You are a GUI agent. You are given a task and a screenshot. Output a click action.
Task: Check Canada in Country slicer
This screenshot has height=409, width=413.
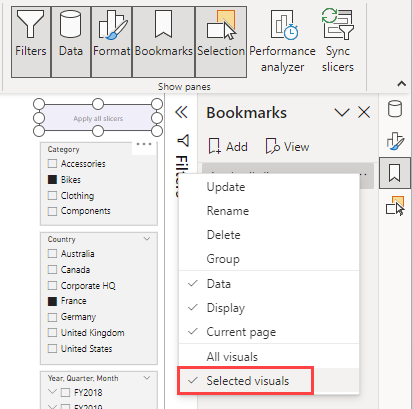(52, 269)
